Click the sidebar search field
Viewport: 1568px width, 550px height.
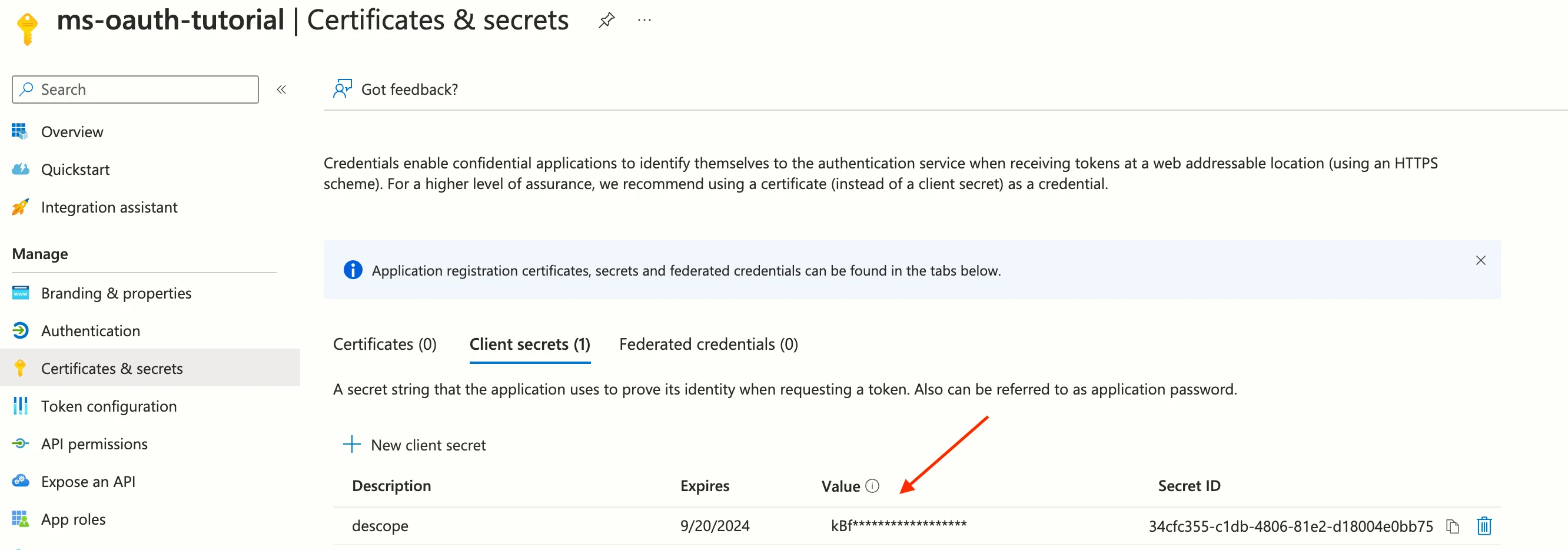tap(135, 89)
